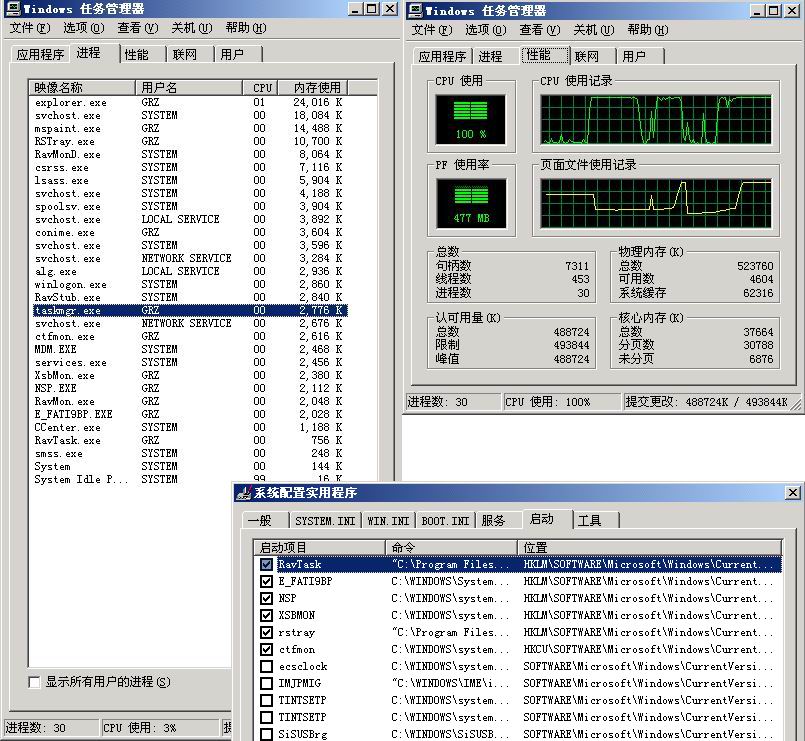Open WIN.INI tab
805x741 pixels.
click(x=388, y=521)
